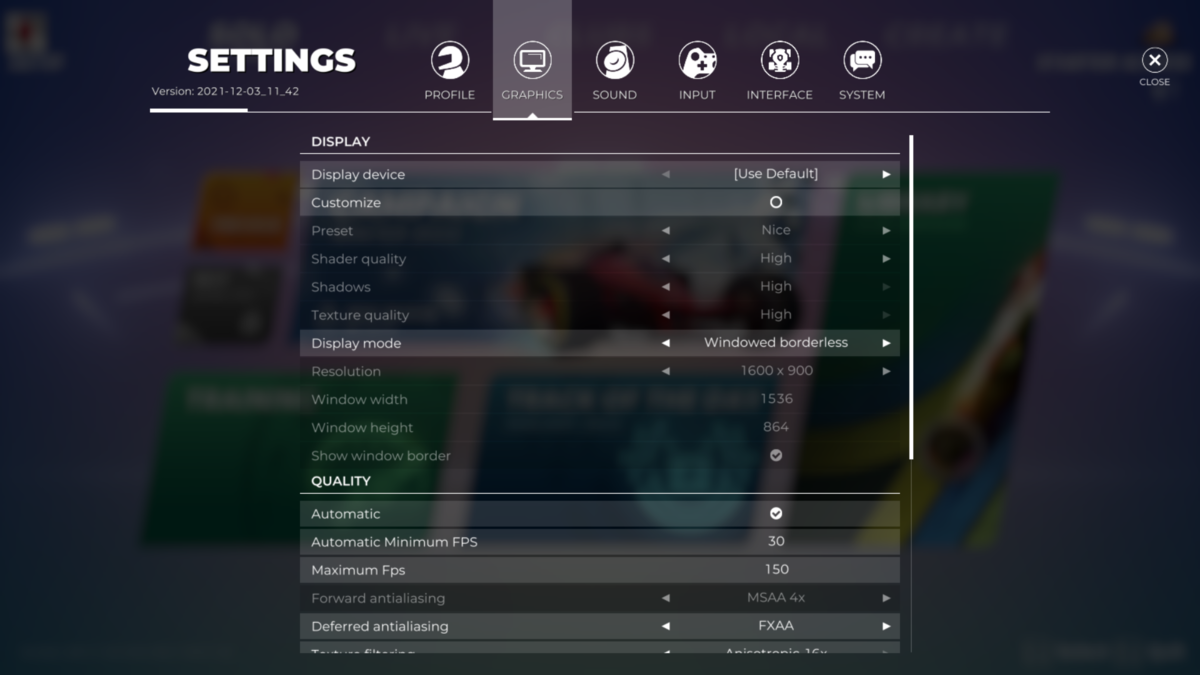The image size is (1200, 675).
Task: Click left arrow for Display device
Action: pyautogui.click(x=666, y=174)
